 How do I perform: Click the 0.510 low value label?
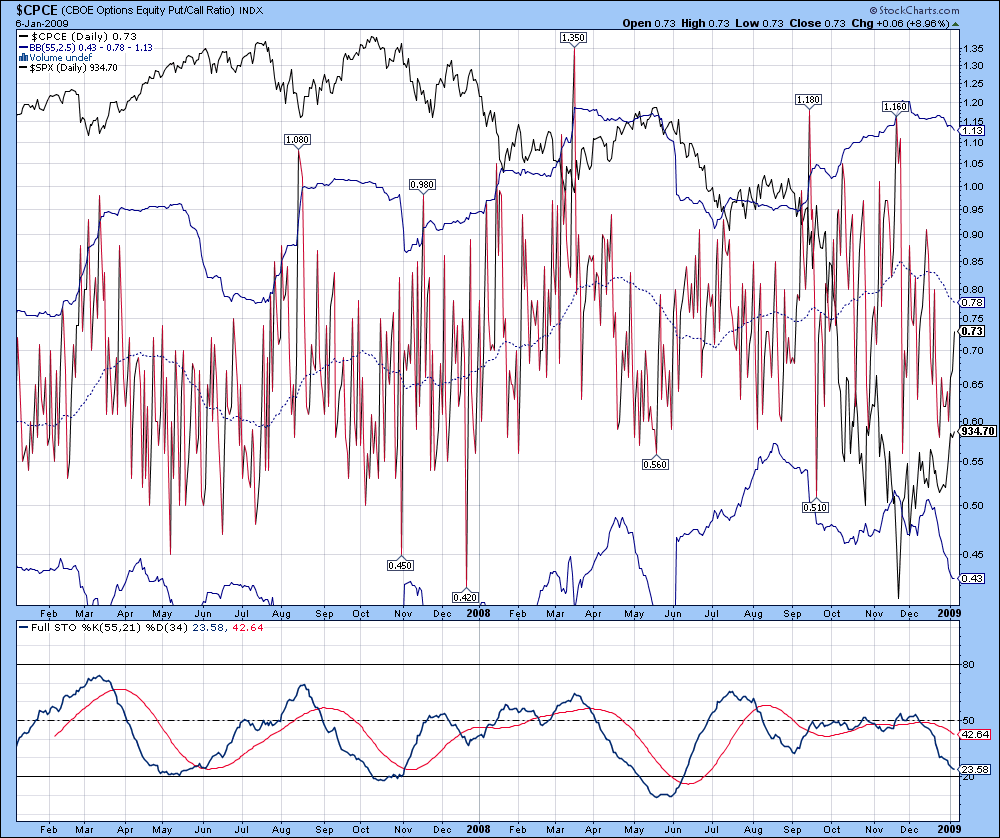coord(817,507)
